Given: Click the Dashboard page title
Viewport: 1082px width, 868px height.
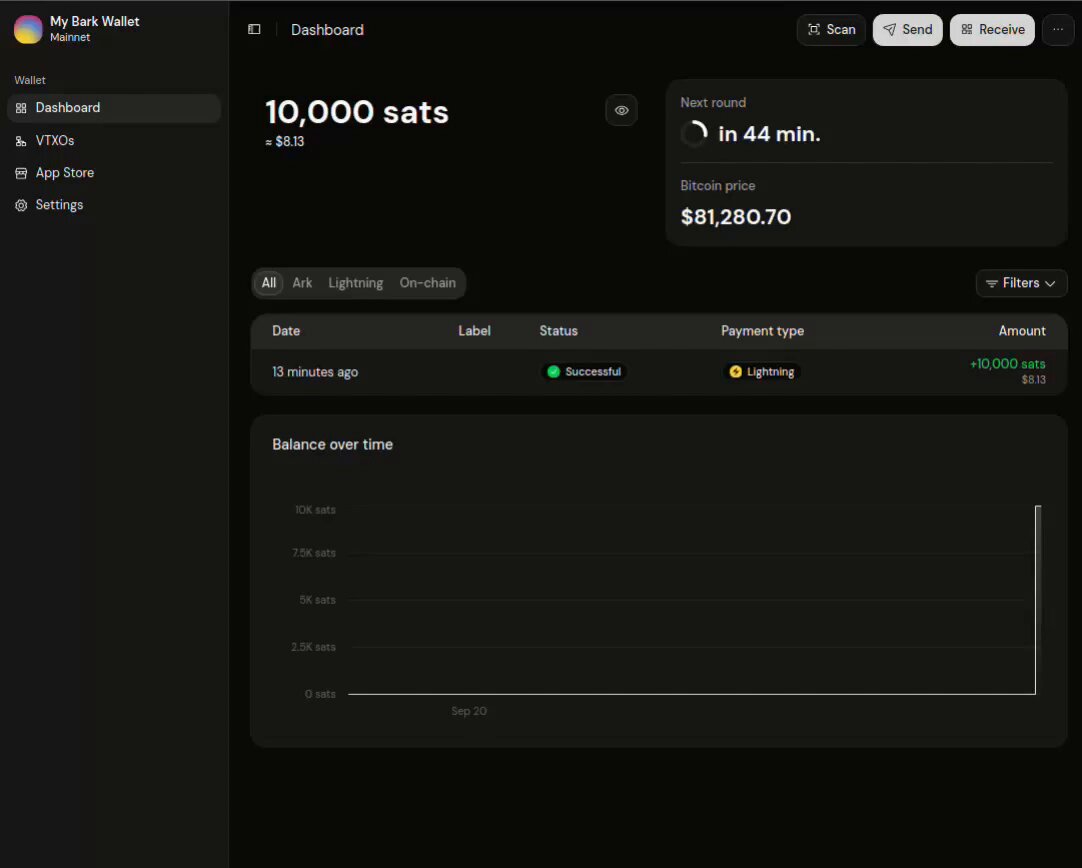Looking at the screenshot, I should tap(327, 30).
